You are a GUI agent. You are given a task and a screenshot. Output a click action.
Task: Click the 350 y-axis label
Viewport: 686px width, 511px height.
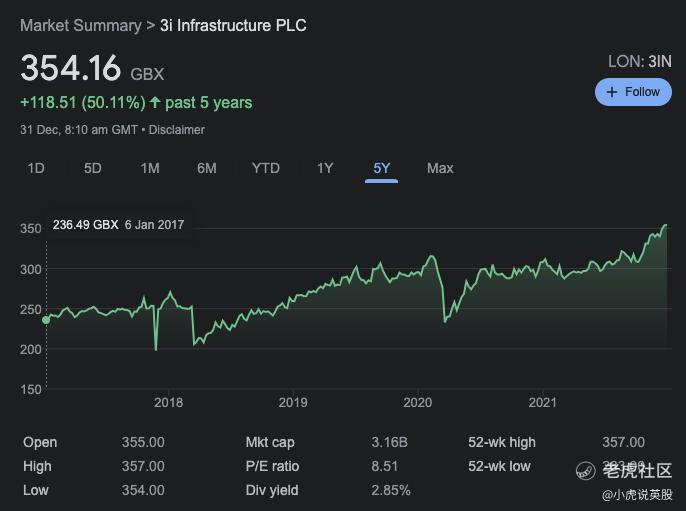[x=31, y=228]
